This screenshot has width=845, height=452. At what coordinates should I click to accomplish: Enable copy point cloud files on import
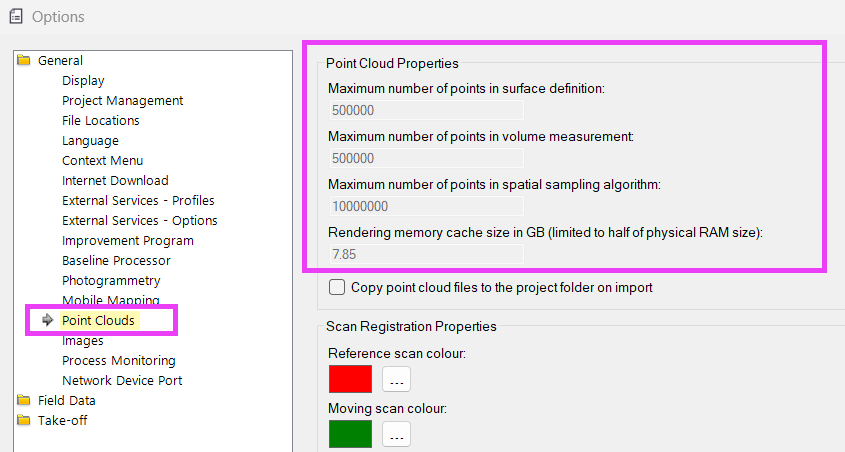[x=337, y=288]
